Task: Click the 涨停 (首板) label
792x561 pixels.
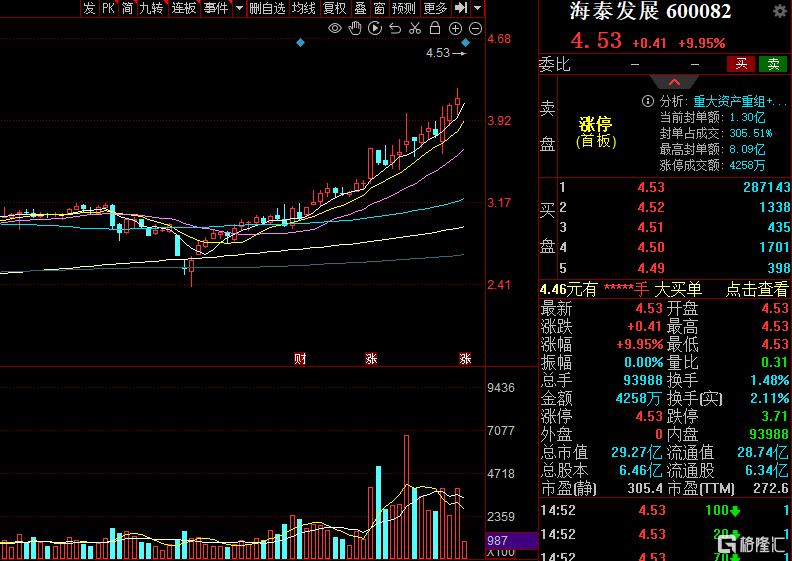Action: (x=596, y=132)
